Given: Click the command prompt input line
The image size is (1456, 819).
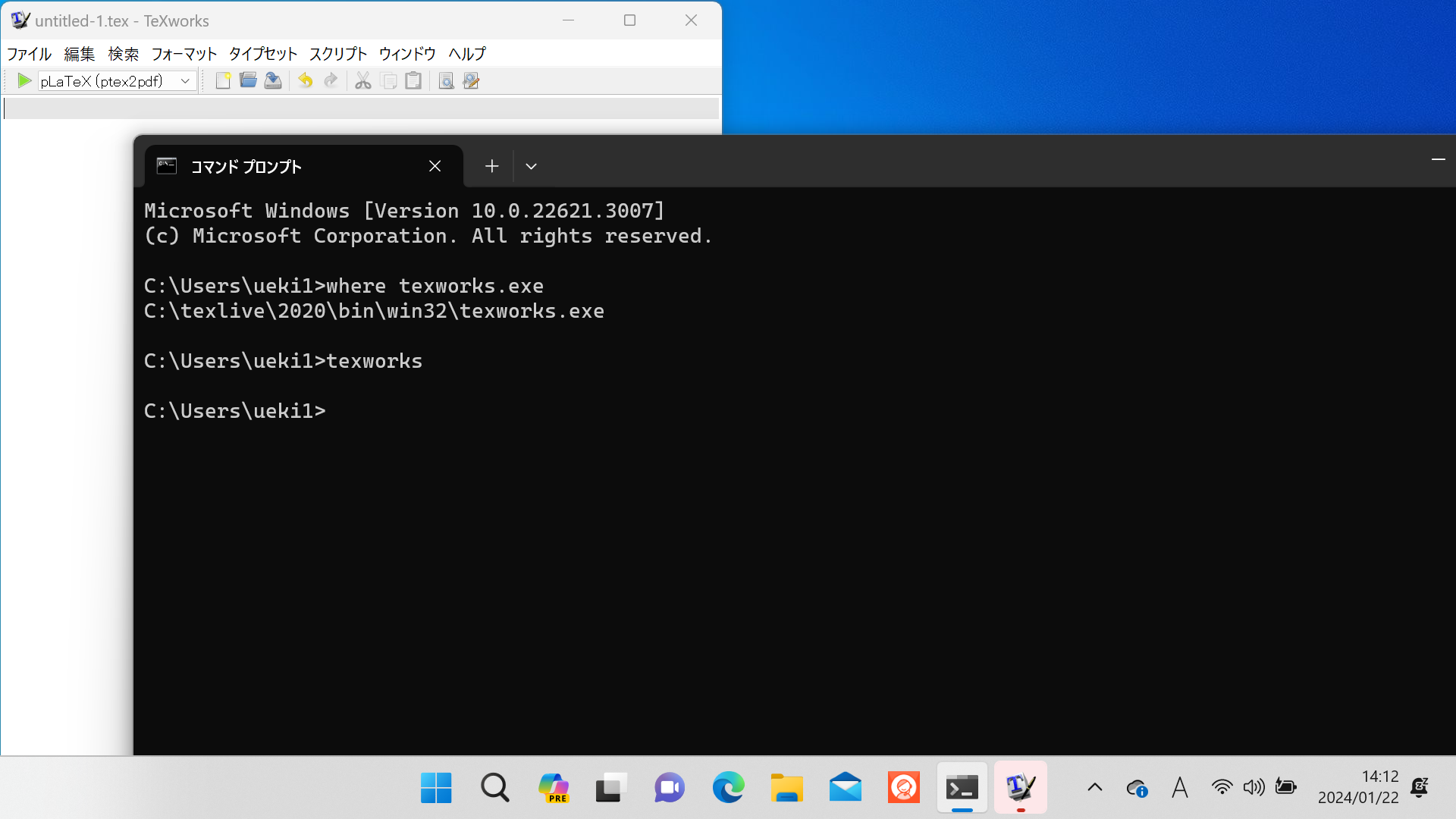Looking at the screenshot, I should [341, 410].
